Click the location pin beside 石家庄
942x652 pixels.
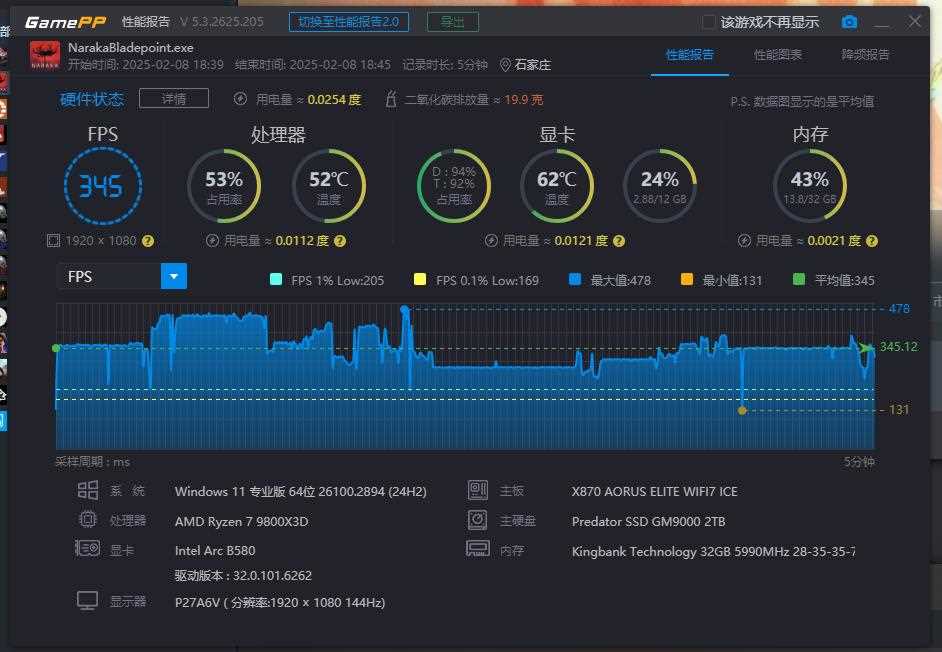[505, 64]
